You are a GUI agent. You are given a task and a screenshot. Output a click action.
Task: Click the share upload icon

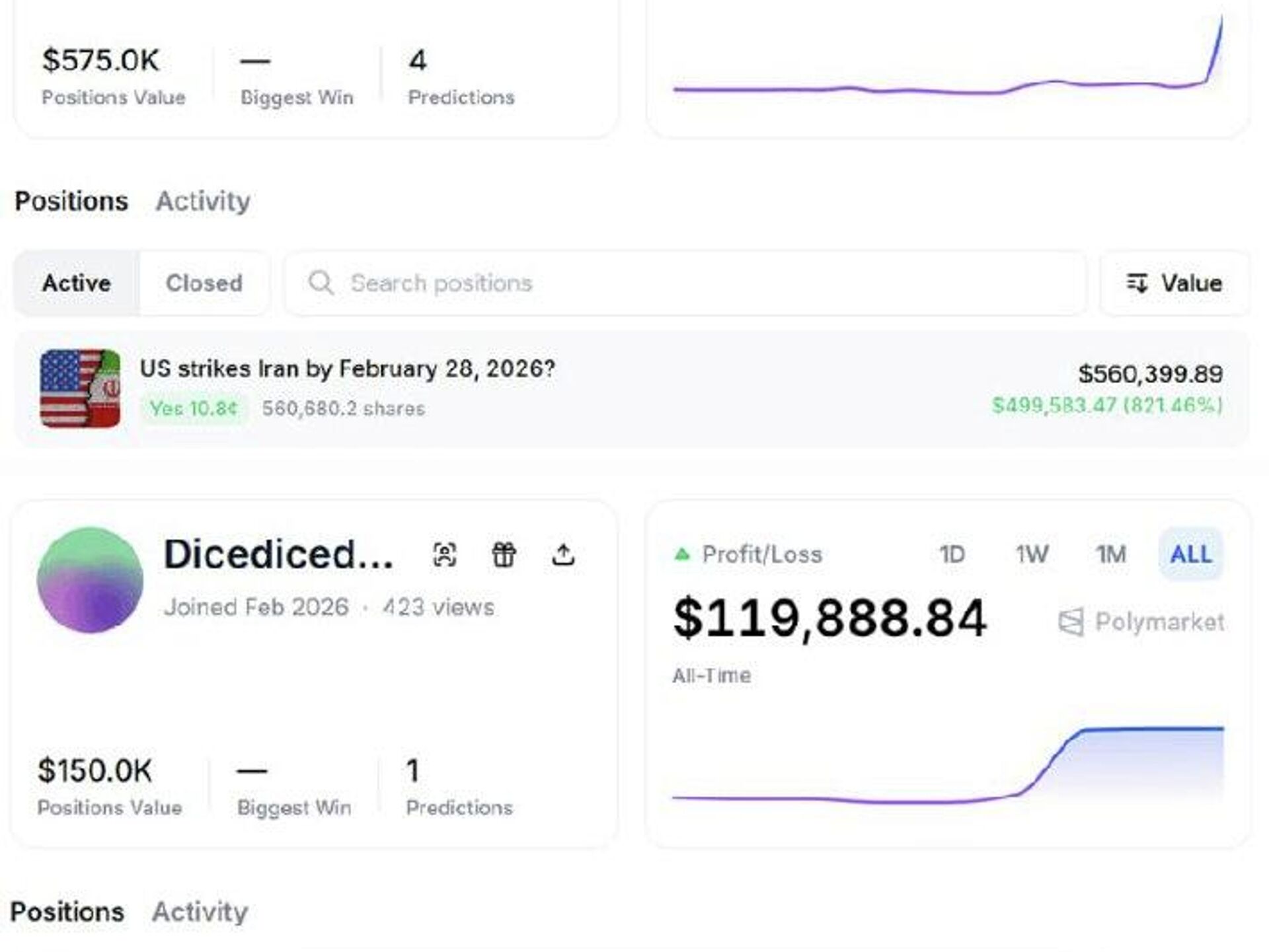pos(563,554)
